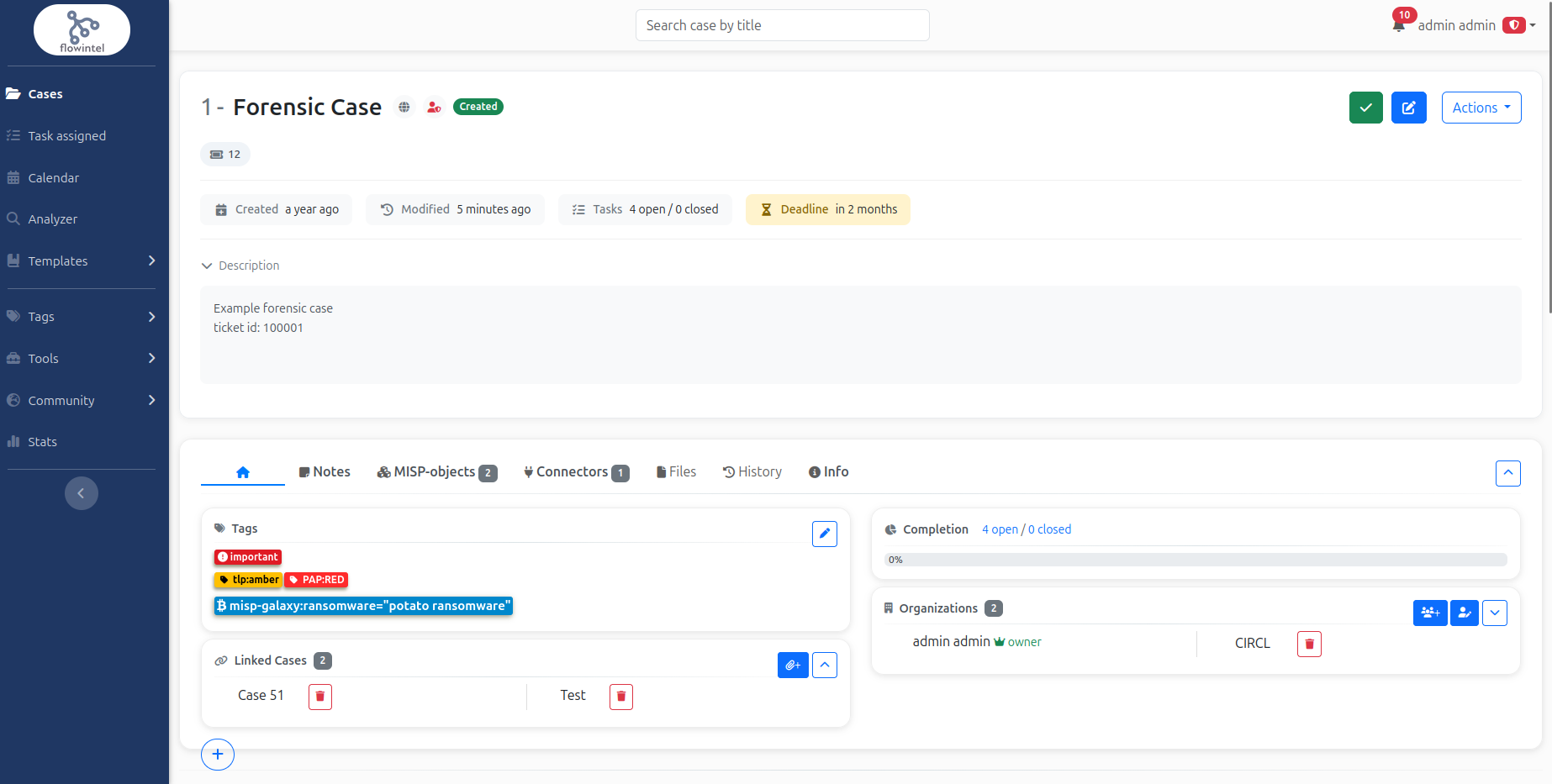This screenshot has height=784, width=1552.
Task: Expand the Organizations panel chevron
Action: [1494, 613]
